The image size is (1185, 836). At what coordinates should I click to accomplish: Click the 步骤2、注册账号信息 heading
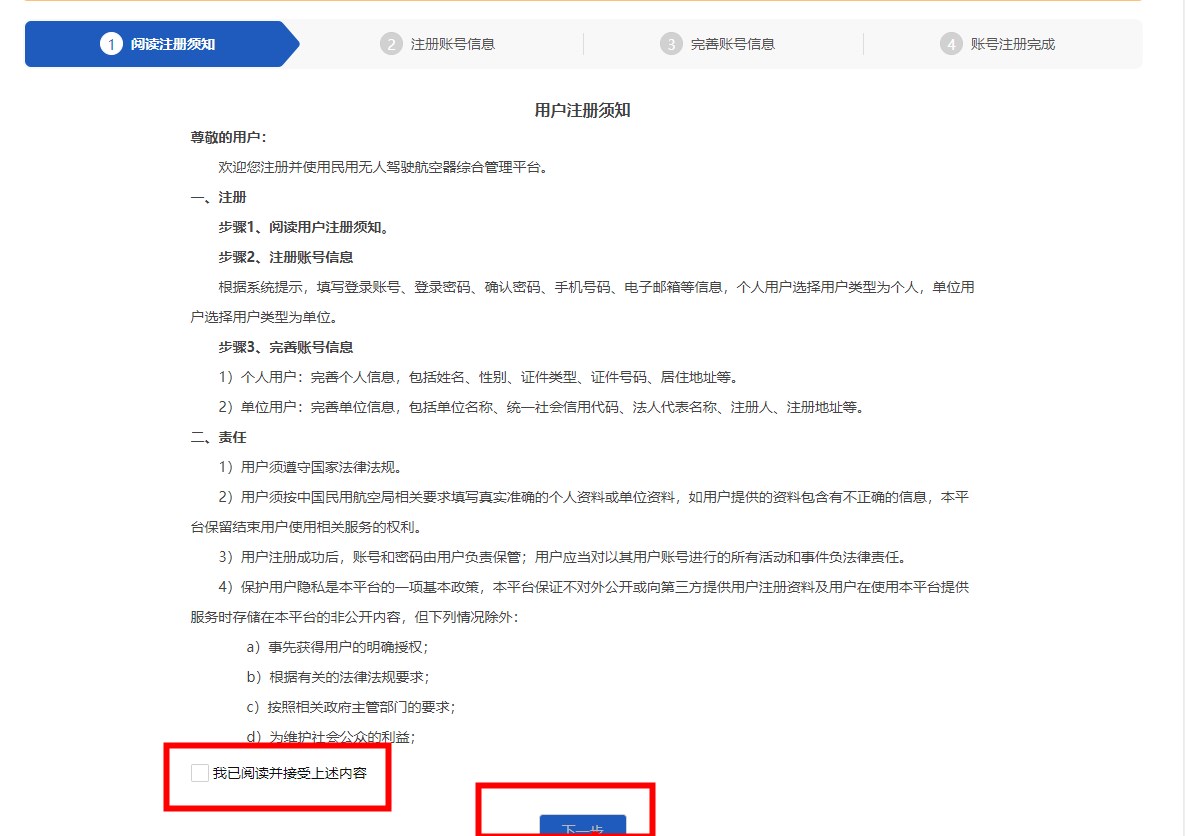pos(286,257)
